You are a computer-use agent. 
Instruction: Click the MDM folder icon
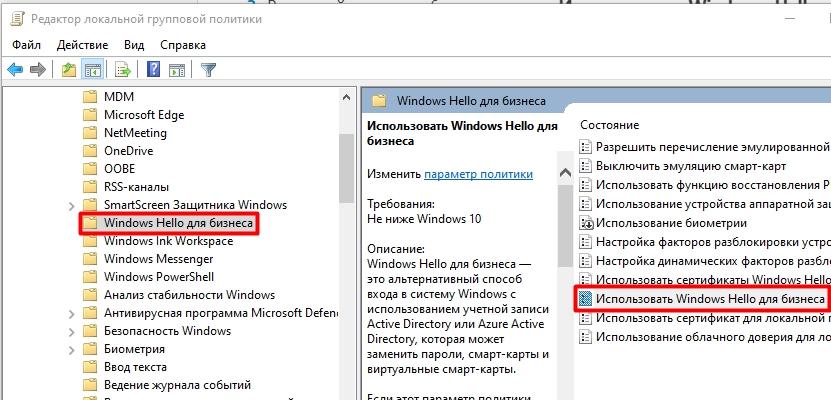pyautogui.click(x=91, y=97)
